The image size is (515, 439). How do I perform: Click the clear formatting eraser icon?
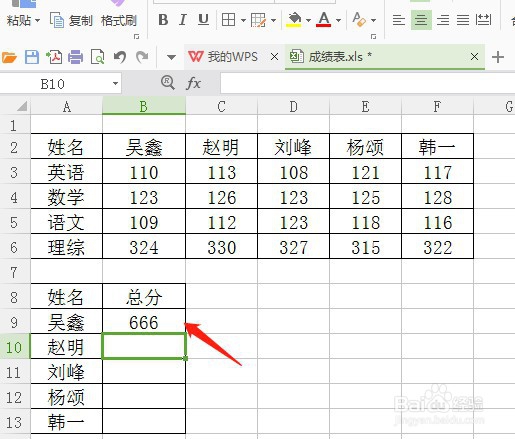[x=359, y=20]
